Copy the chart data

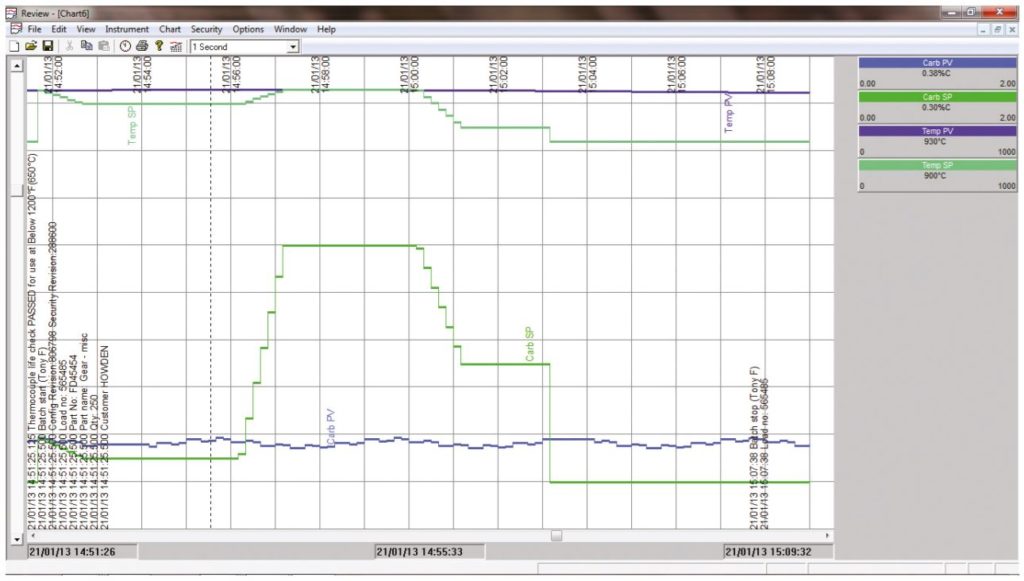pyautogui.click(x=87, y=44)
